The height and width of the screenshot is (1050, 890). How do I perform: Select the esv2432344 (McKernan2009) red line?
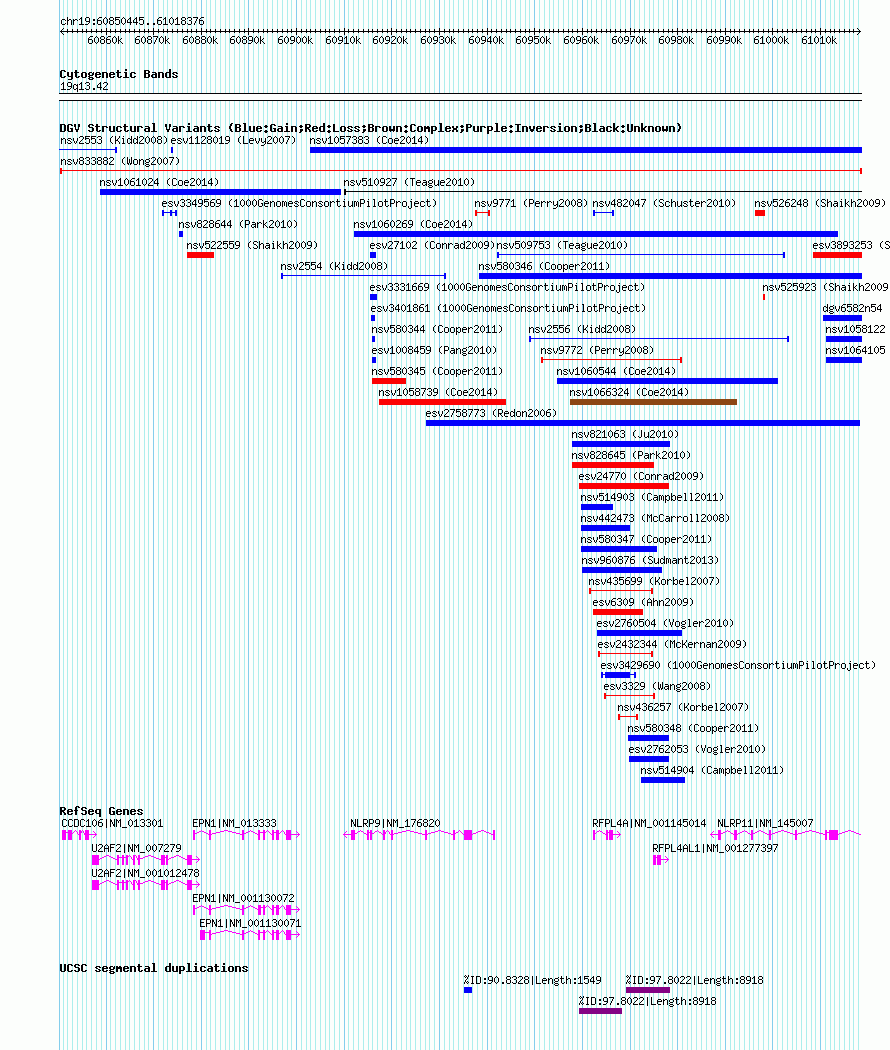pyautogui.click(x=625, y=654)
